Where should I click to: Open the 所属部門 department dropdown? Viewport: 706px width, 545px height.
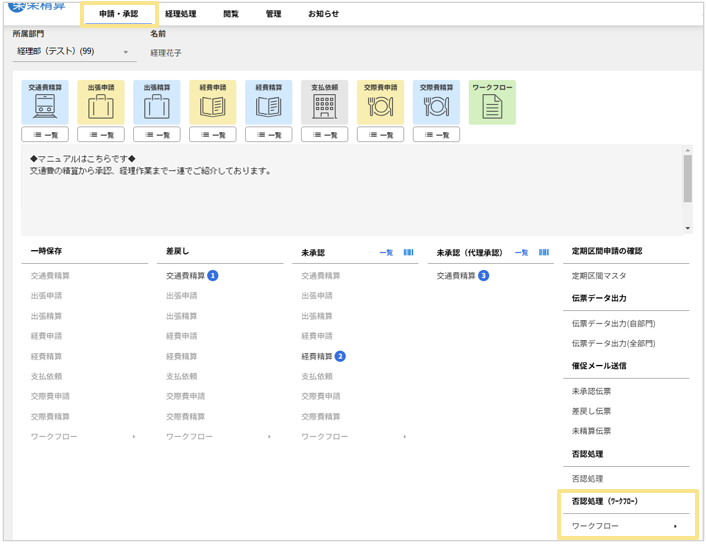[74, 52]
